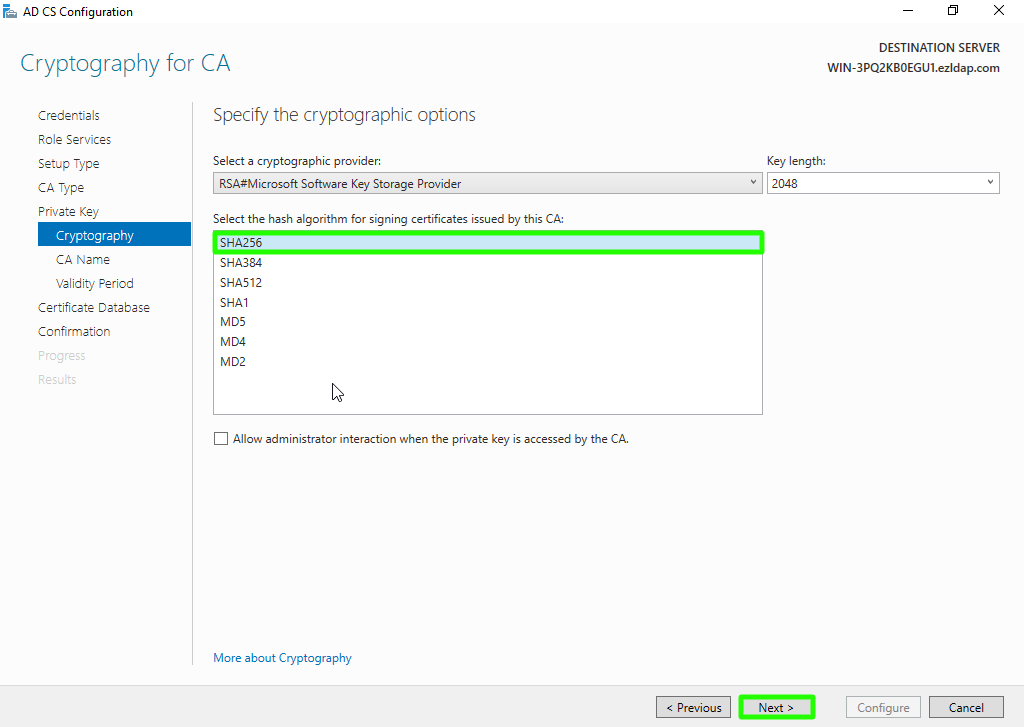Jump to the CA Type page
The height and width of the screenshot is (727, 1024).
tap(61, 188)
